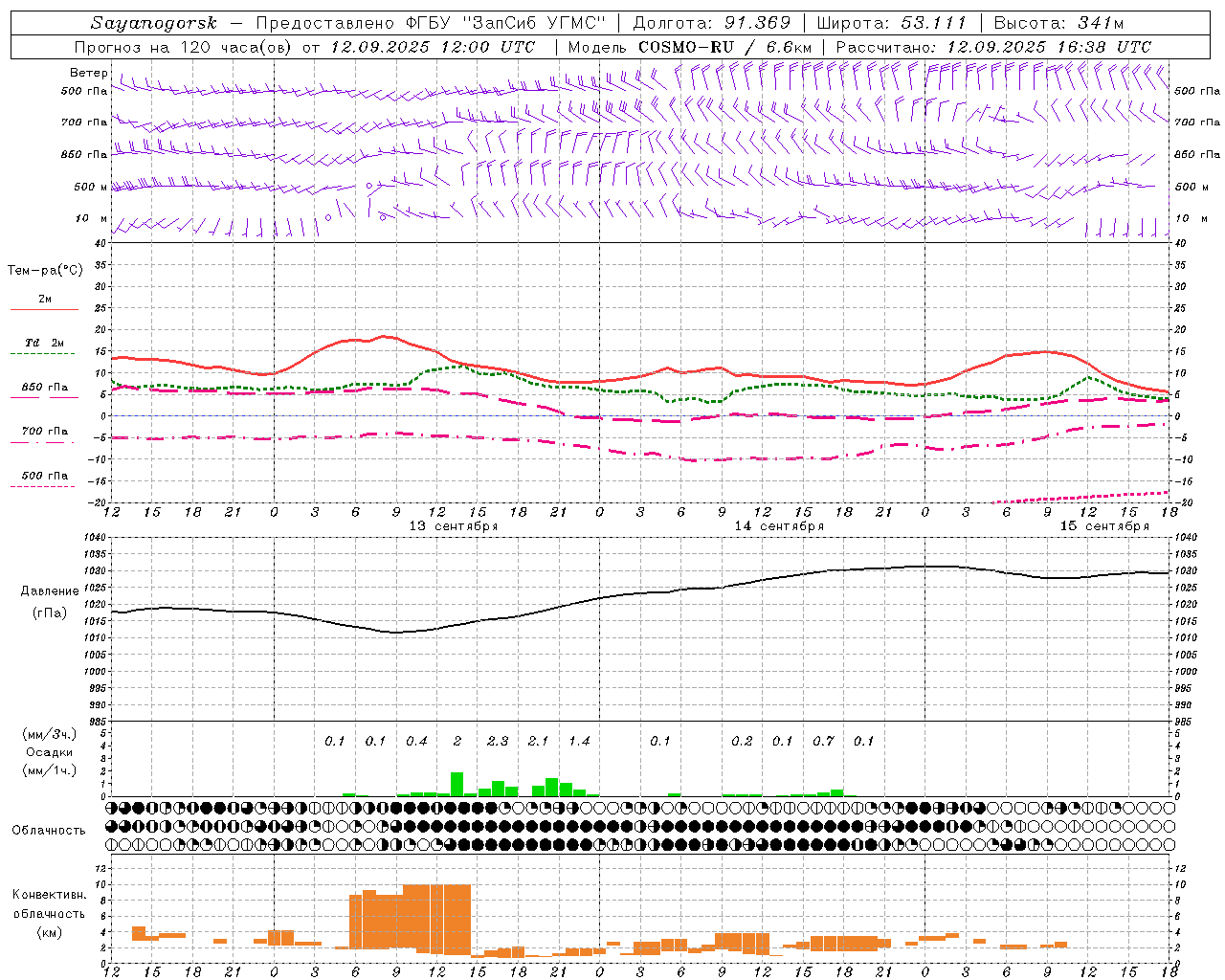This screenshot has width=1225, height=980.
Task: Click the "2.1" precipitation amount value
Action: [539, 741]
